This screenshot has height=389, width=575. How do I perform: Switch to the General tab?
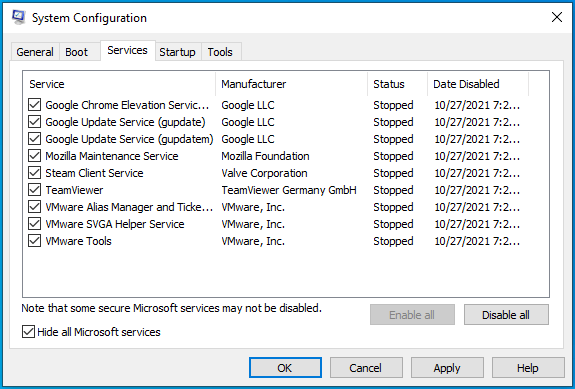click(x=35, y=52)
